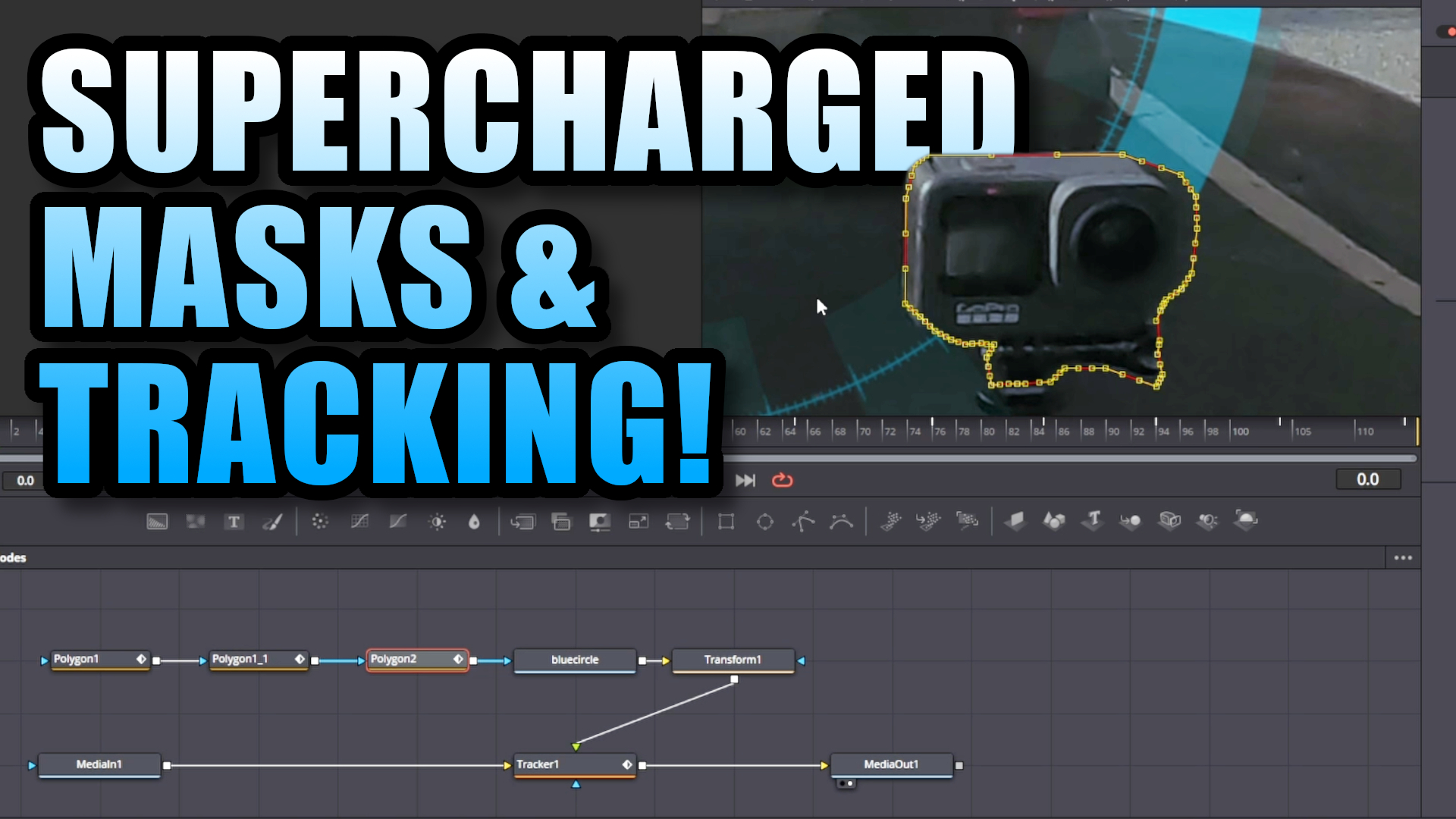This screenshot has width=1456, height=819.
Task: Add a Hue Curves node
Action: (x=398, y=522)
